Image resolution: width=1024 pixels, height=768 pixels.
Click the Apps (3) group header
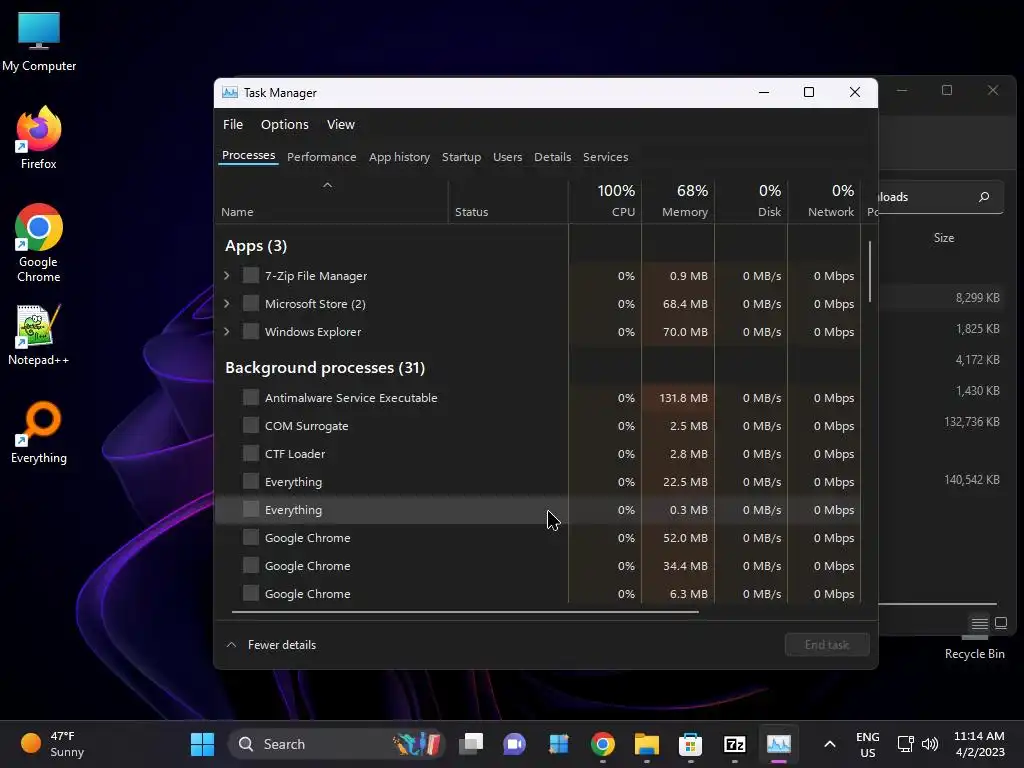[x=256, y=246]
